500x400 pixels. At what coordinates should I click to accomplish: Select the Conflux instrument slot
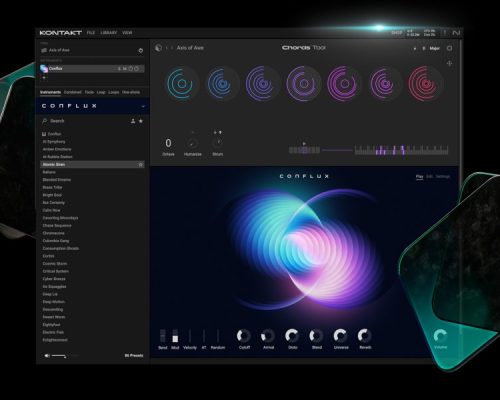(x=92, y=69)
